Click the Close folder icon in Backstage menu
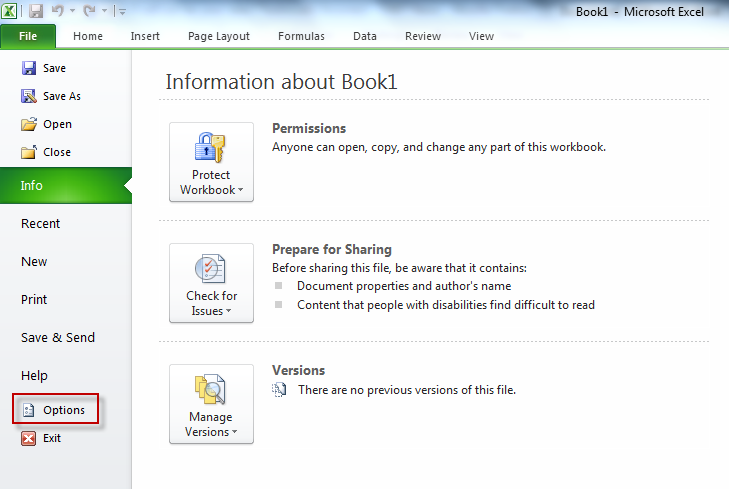The width and height of the screenshot is (729, 489). (x=29, y=152)
